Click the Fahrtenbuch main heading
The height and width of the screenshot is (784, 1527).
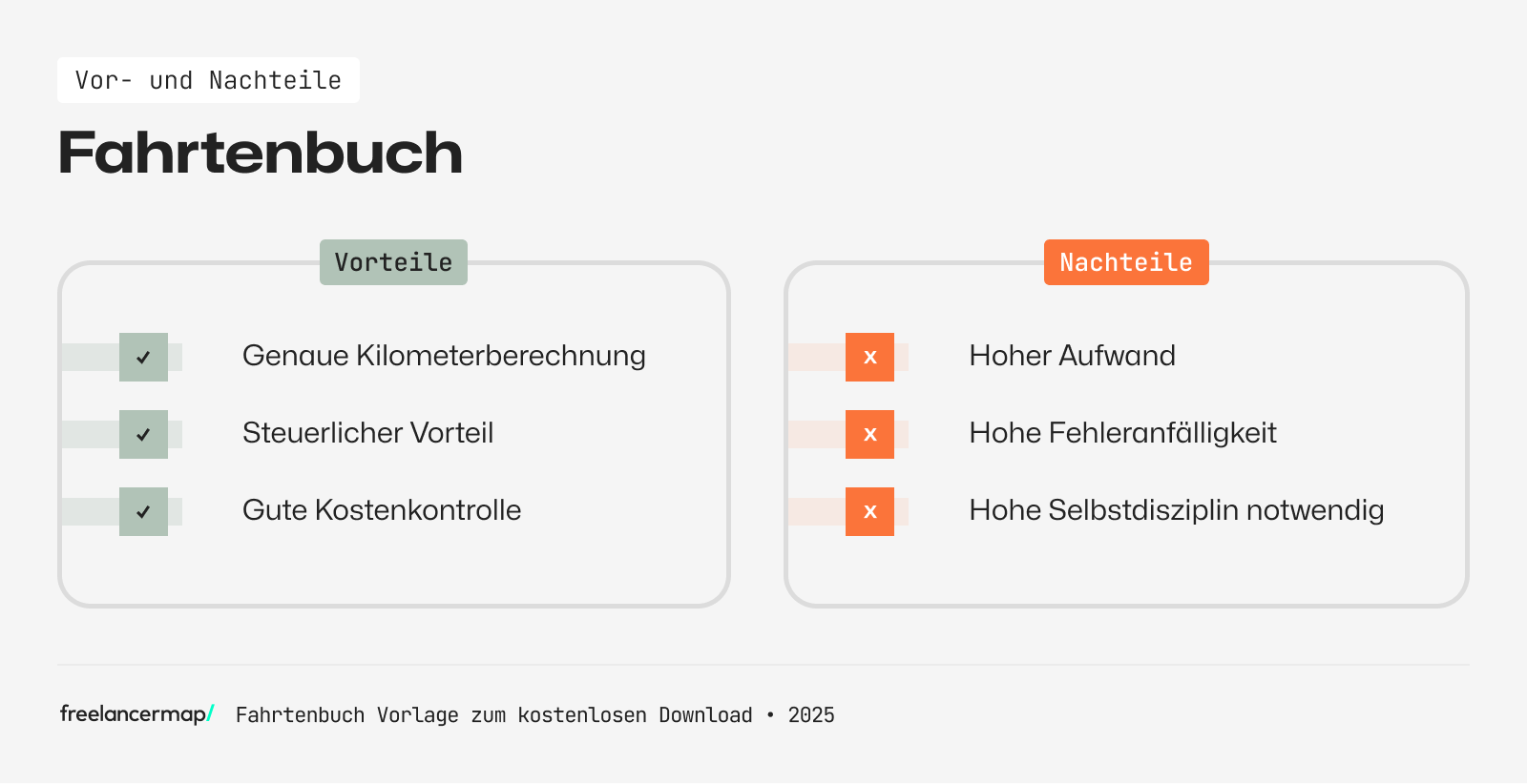(x=261, y=153)
